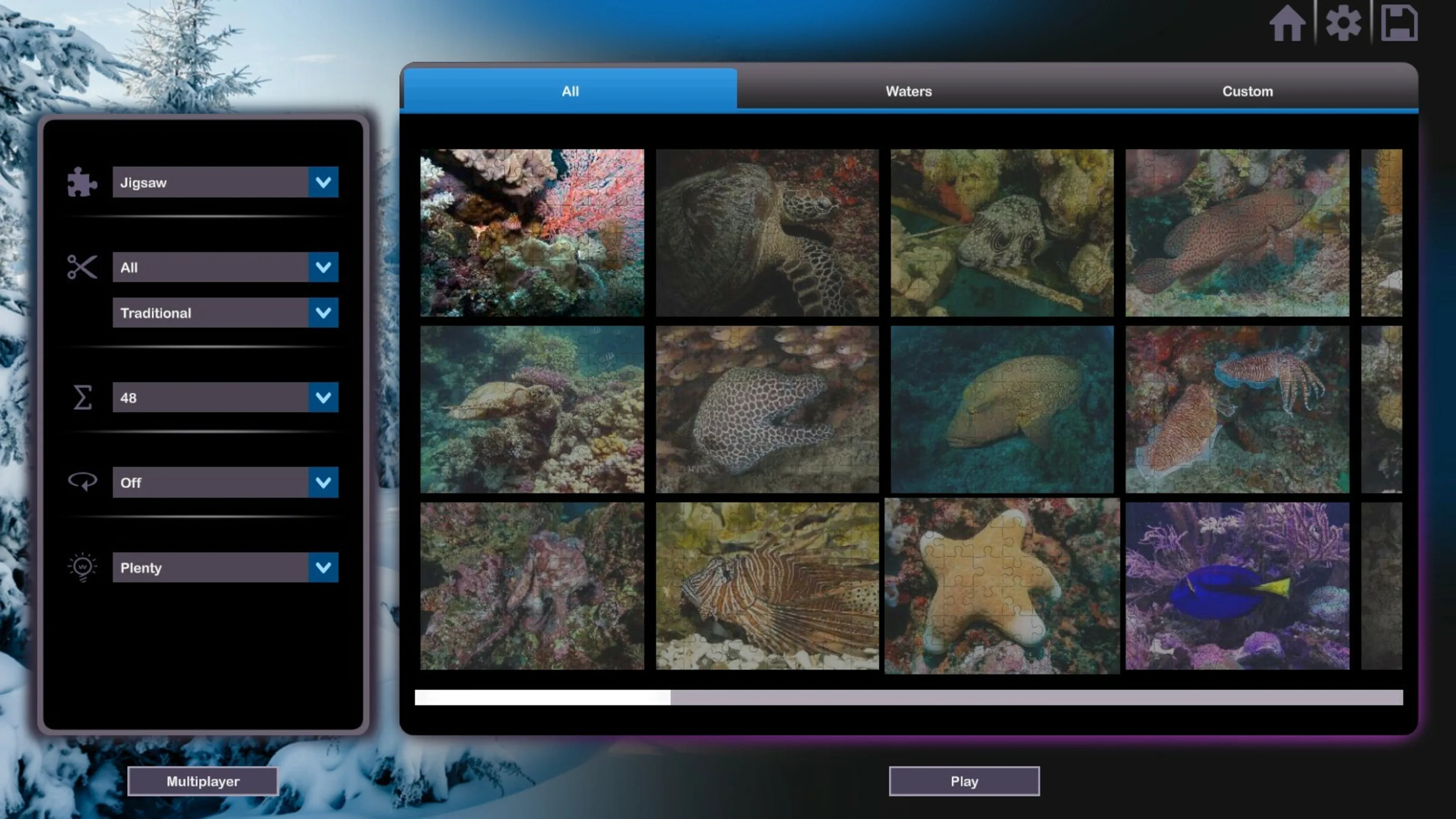Open the Traditional cut style dropdown
1456x819 pixels.
[x=323, y=312]
